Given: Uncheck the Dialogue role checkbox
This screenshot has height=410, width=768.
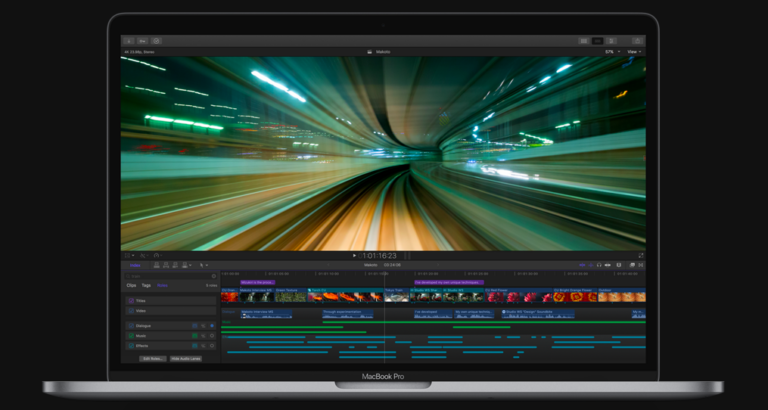Looking at the screenshot, I should click(x=131, y=326).
